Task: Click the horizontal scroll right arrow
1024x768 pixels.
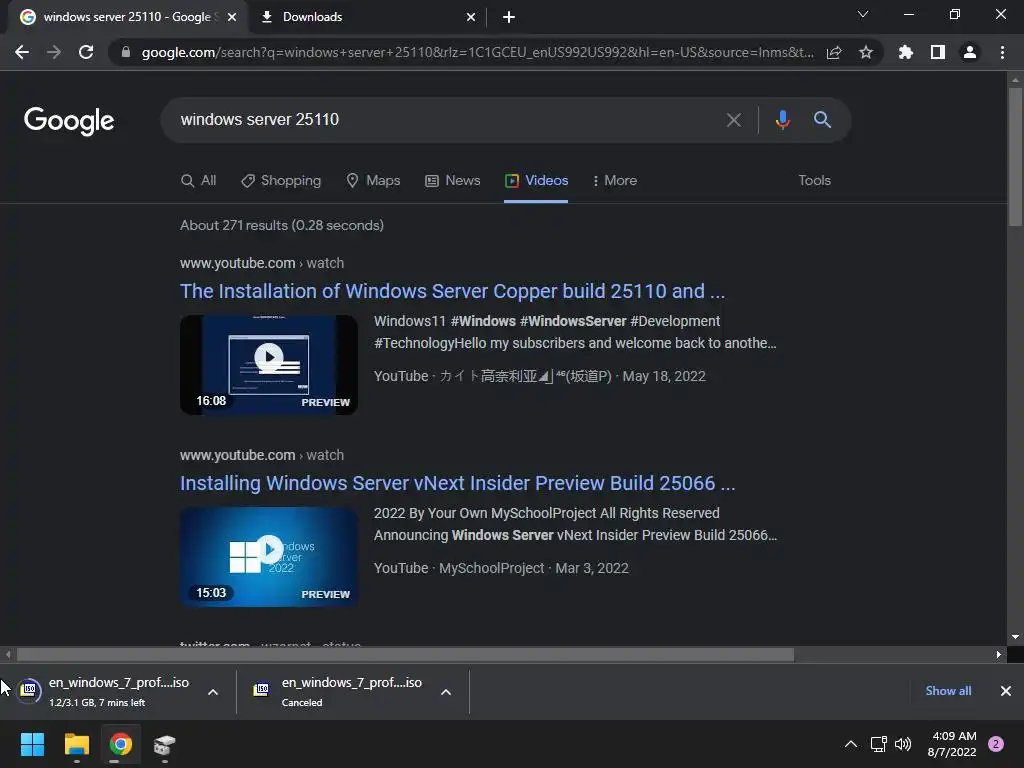Action: pyautogui.click(x=999, y=654)
